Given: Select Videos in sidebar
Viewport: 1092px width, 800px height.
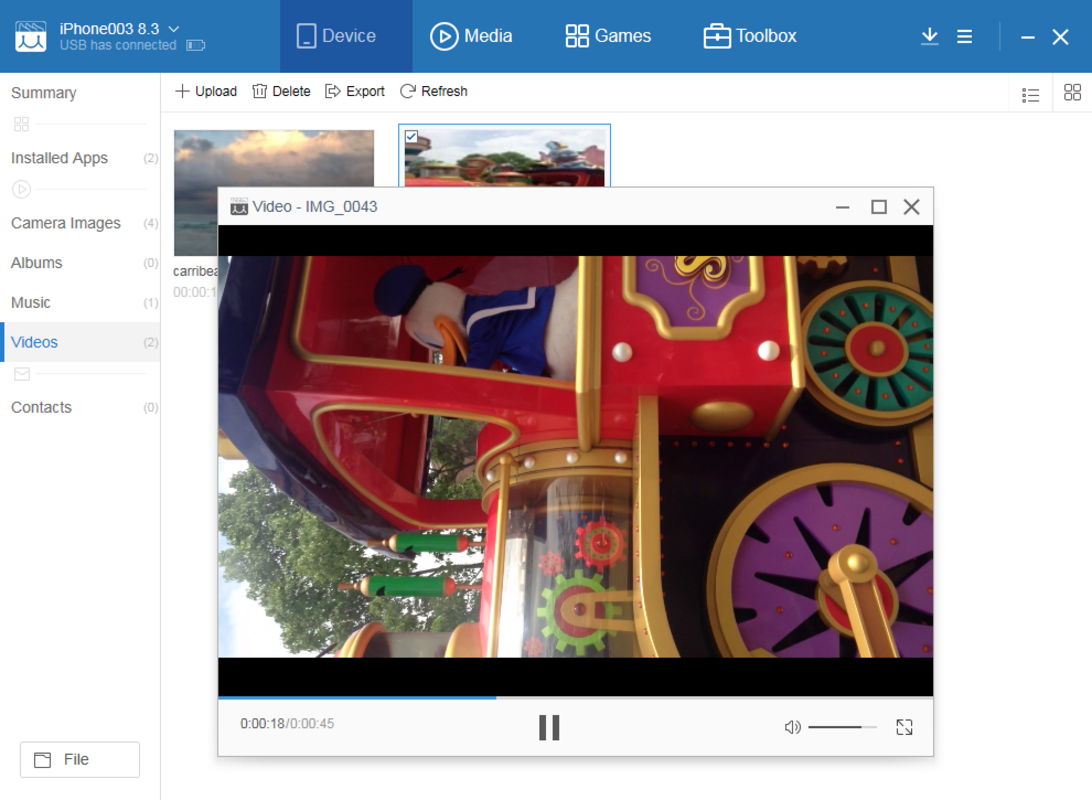Looking at the screenshot, I should pyautogui.click(x=80, y=342).
